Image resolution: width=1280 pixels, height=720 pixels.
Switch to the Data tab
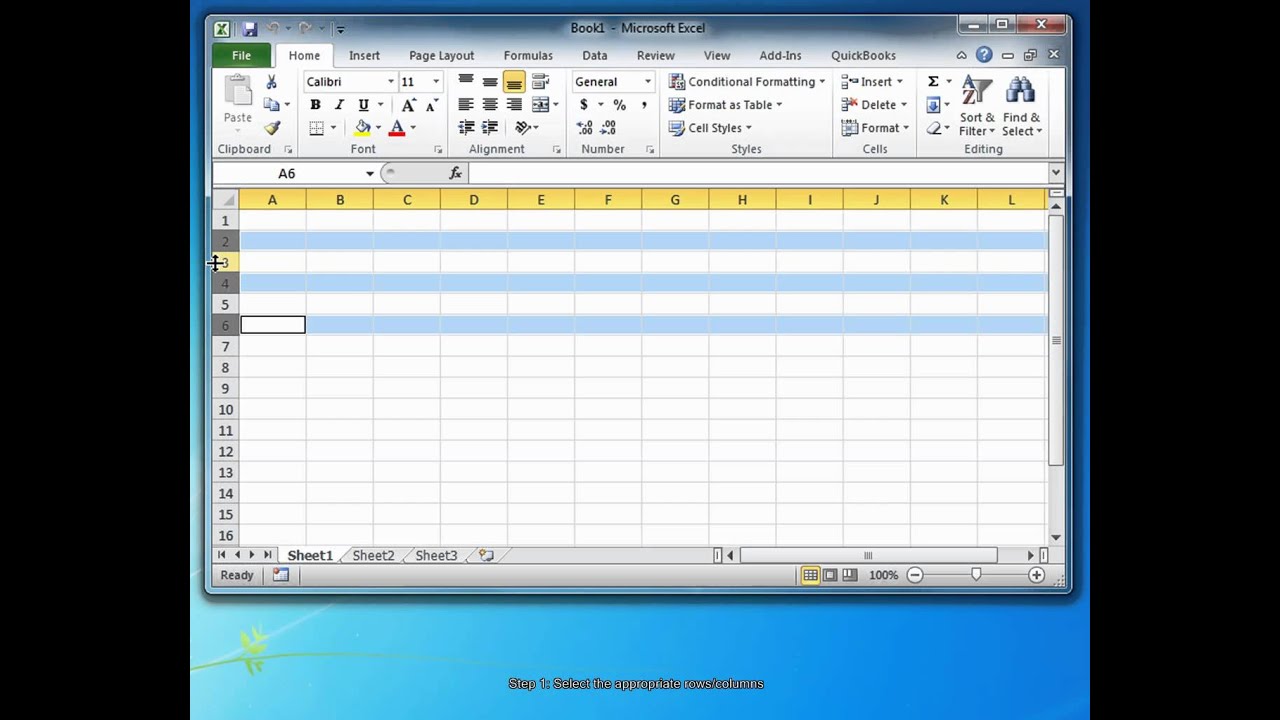coord(595,56)
